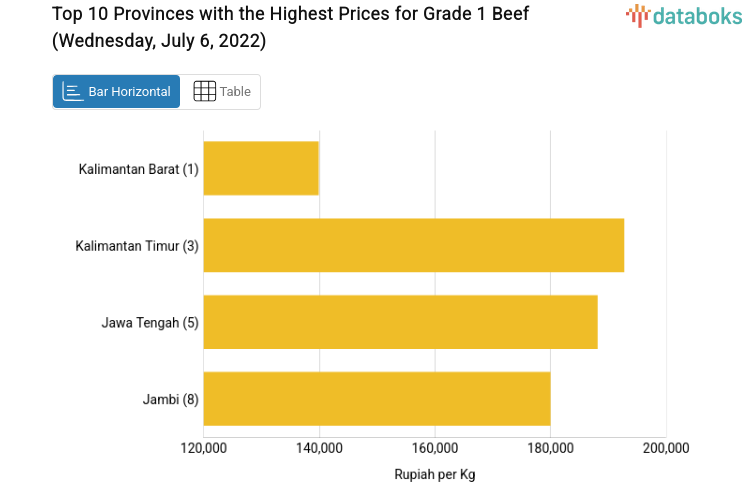The height and width of the screenshot is (498, 753).
Task: Click the Databoks logo icon
Action: click(637, 14)
